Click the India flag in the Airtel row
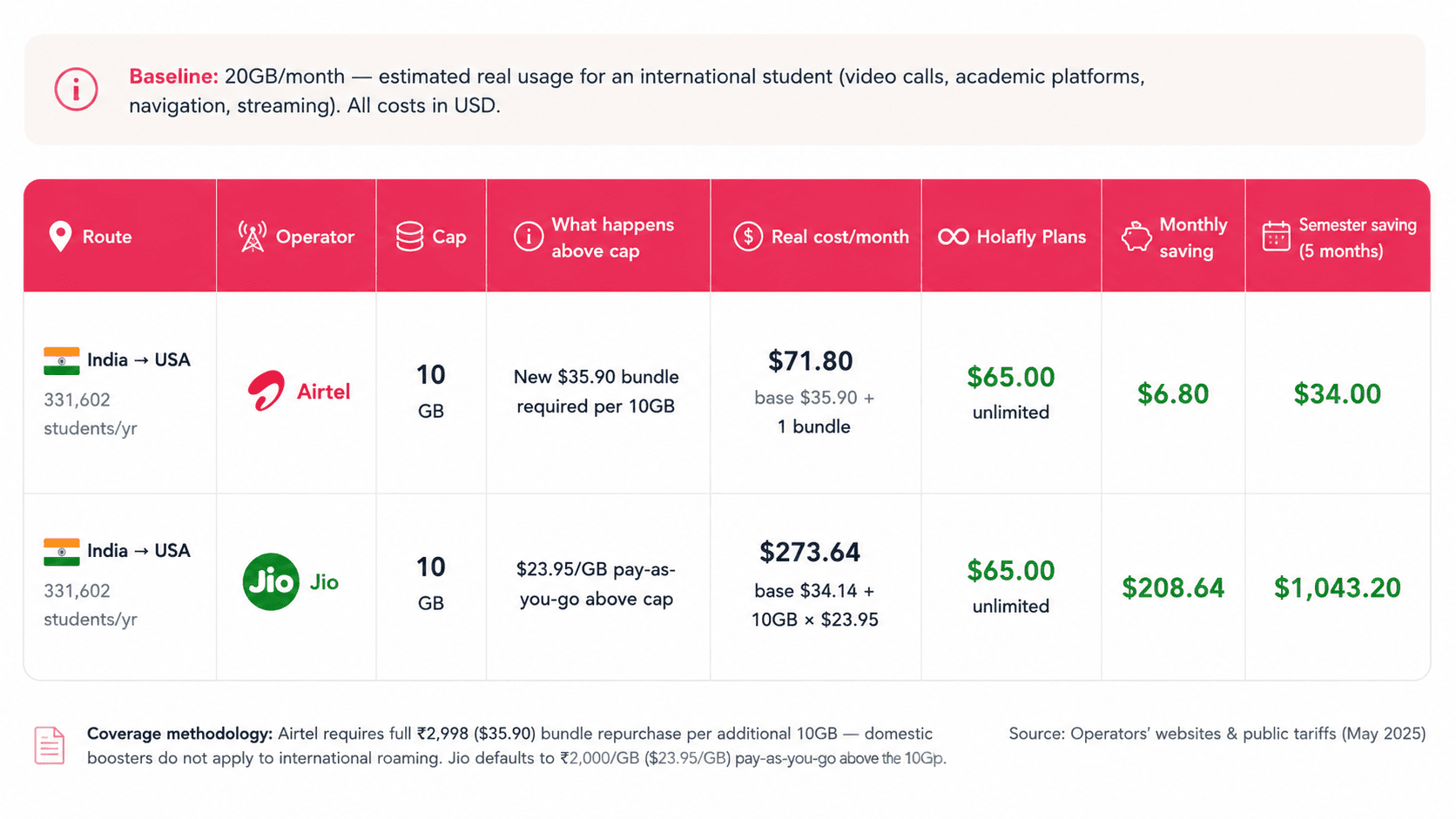The image size is (1456, 819). point(62,360)
